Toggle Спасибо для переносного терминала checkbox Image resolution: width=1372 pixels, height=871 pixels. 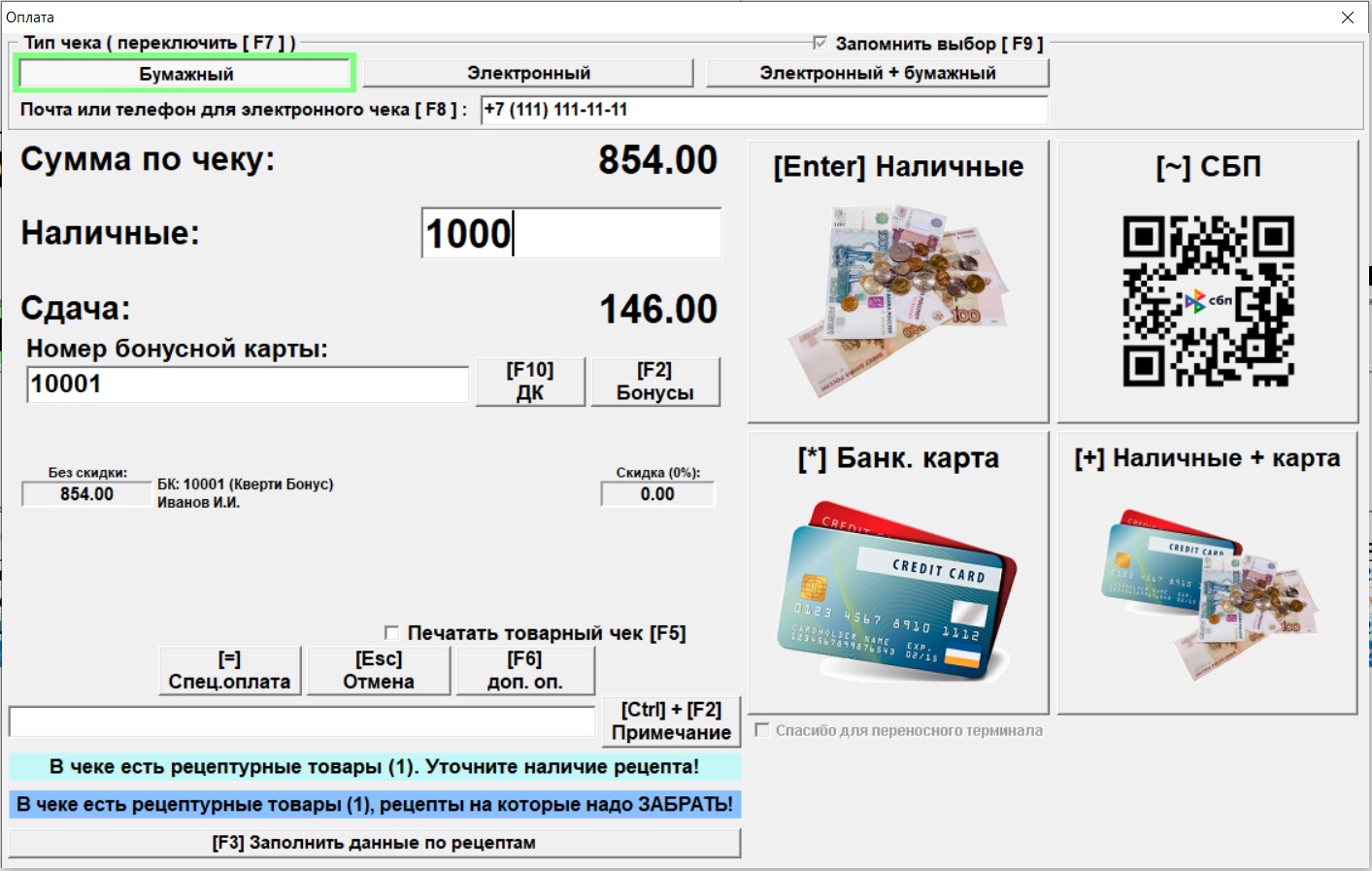(763, 731)
